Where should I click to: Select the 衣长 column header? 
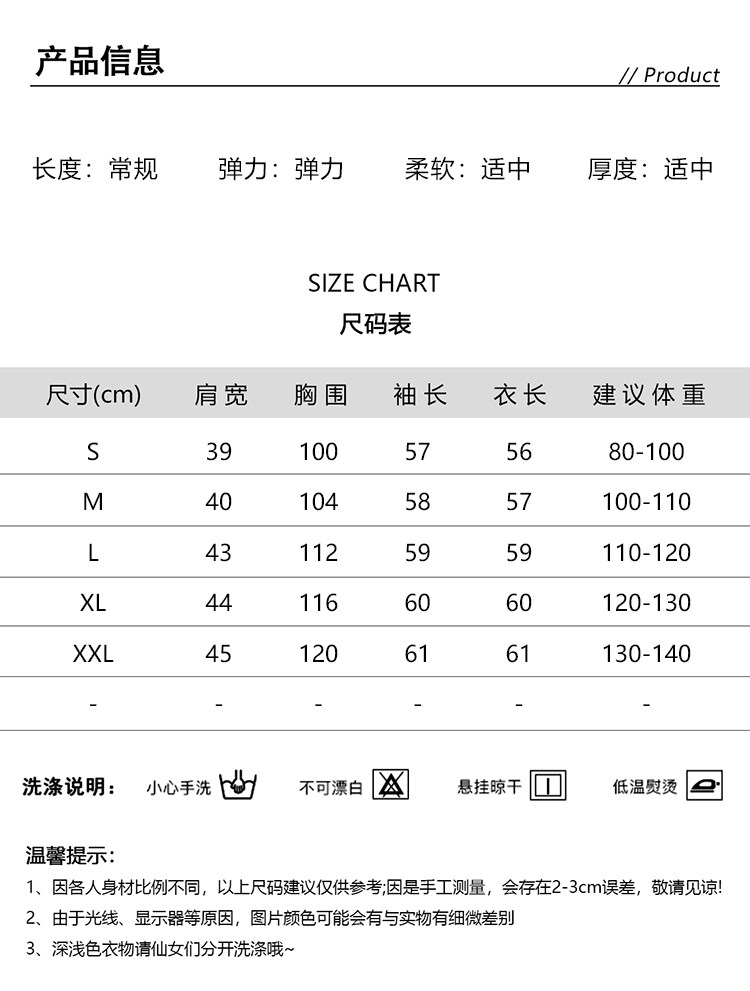pos(519,394)
